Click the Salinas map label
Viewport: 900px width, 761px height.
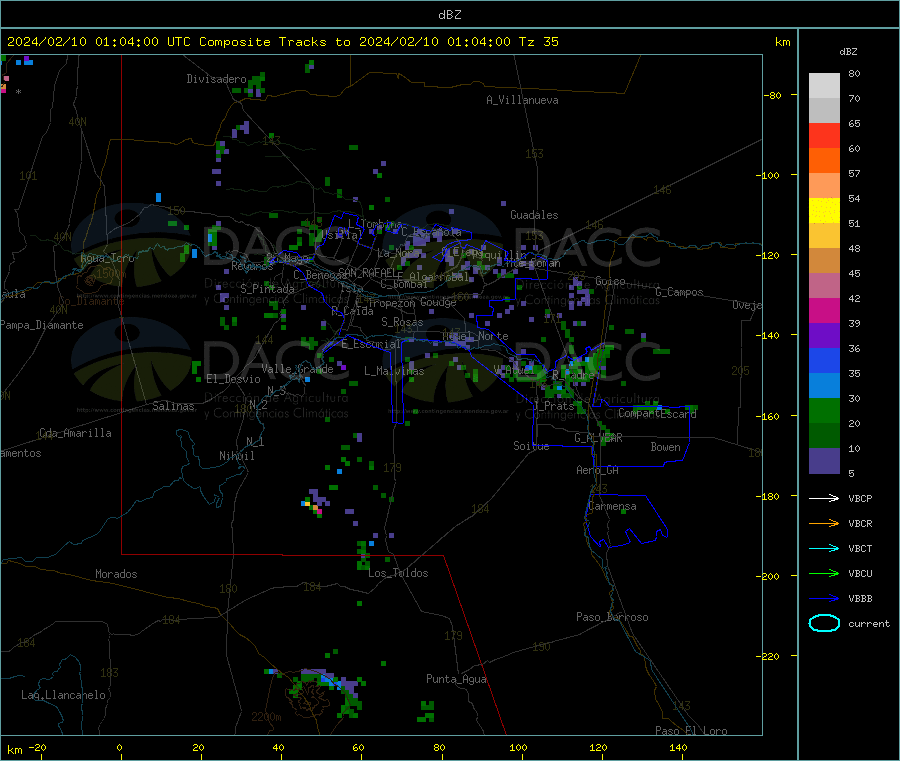coord(173,406)
